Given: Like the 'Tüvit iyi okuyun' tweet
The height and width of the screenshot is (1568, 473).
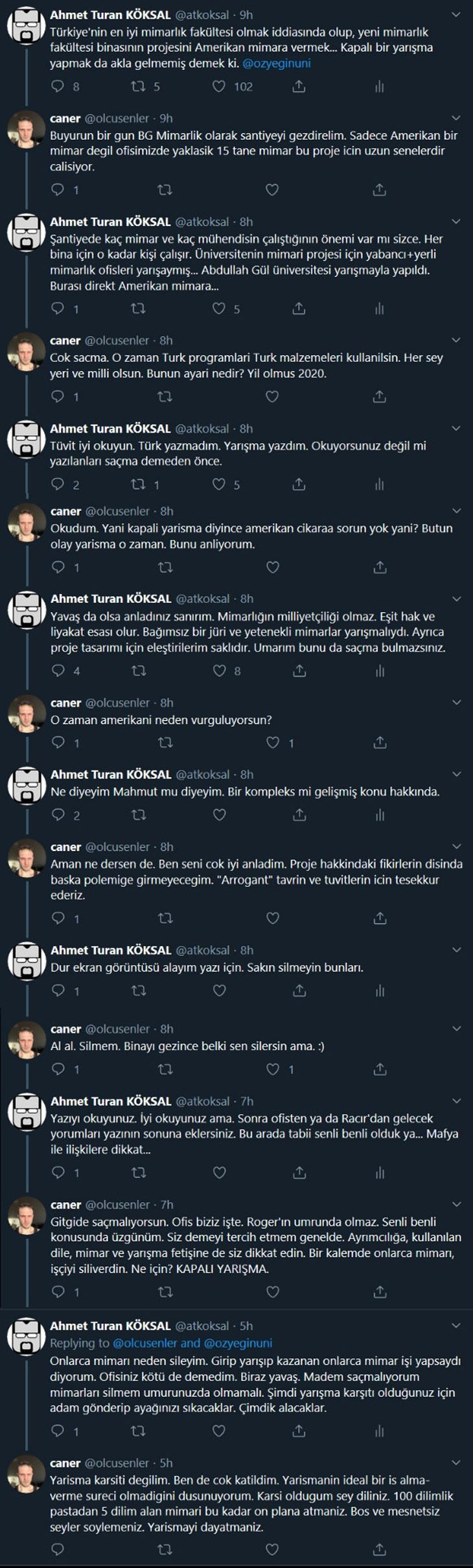Looking at the screenshot, I should 219,484.
